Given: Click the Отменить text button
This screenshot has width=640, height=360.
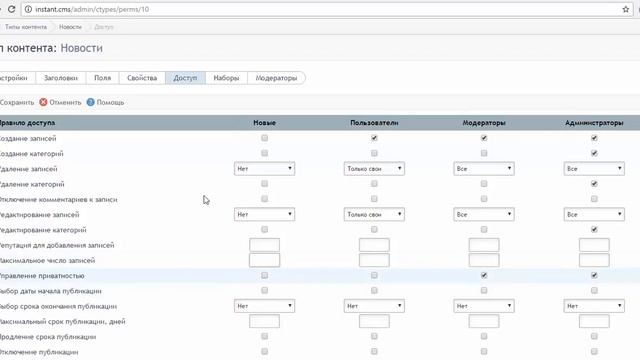Looking at the screenshot, I should pyautogui.click(x=65, y=102).
